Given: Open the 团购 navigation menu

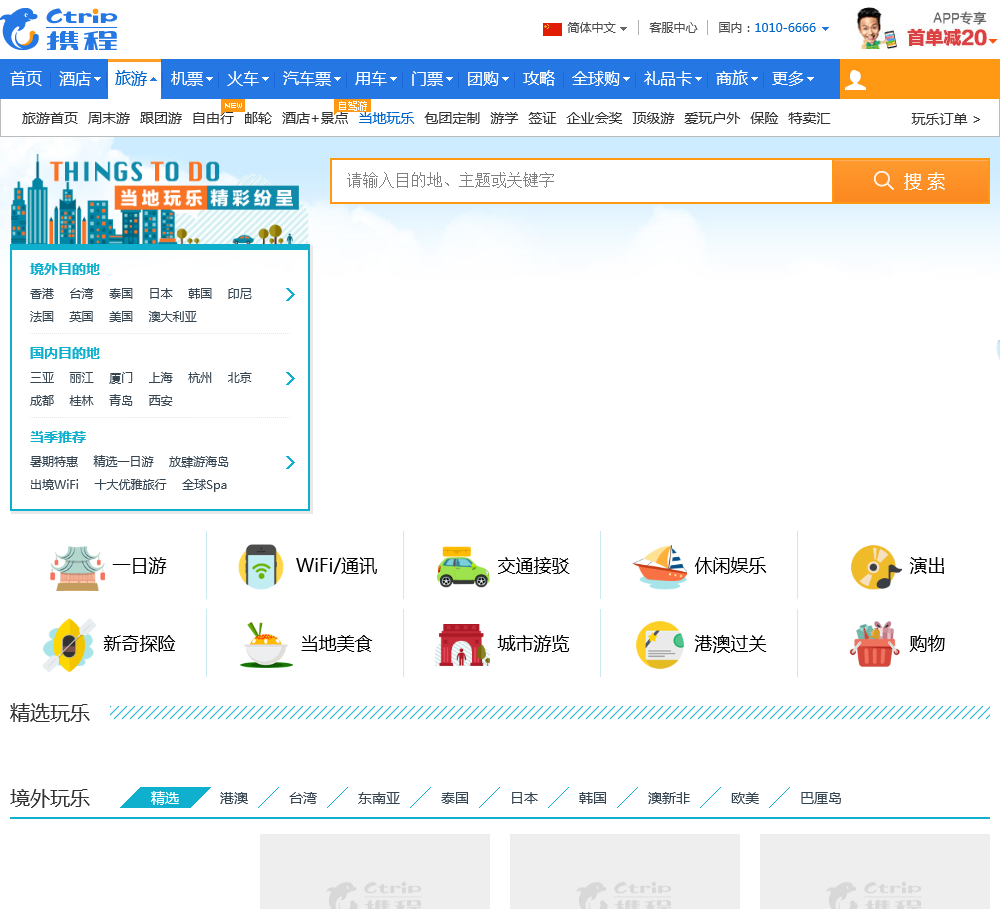Looking at the screenshot, I should 487,79.
